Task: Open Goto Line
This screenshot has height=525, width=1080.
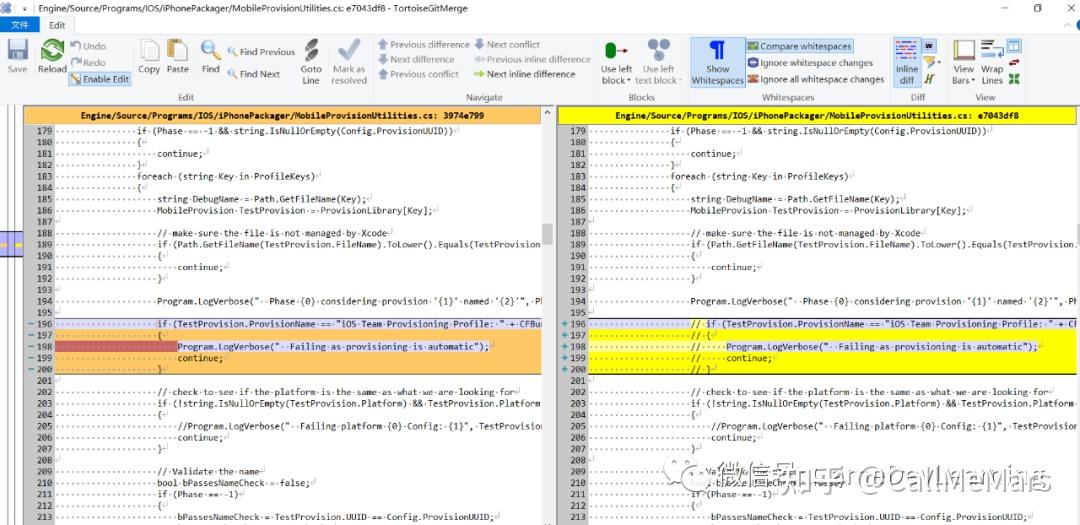Action: [x=311, y=62]
